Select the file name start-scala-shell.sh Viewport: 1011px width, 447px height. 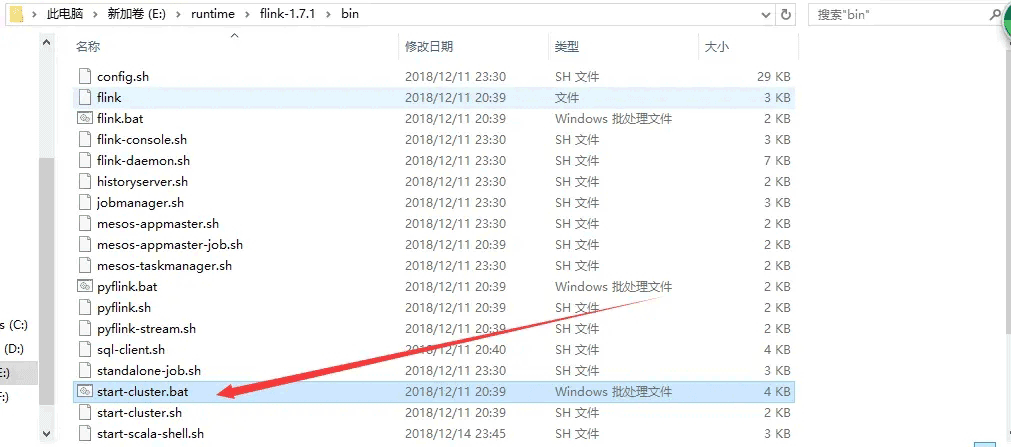click(150, 433)
